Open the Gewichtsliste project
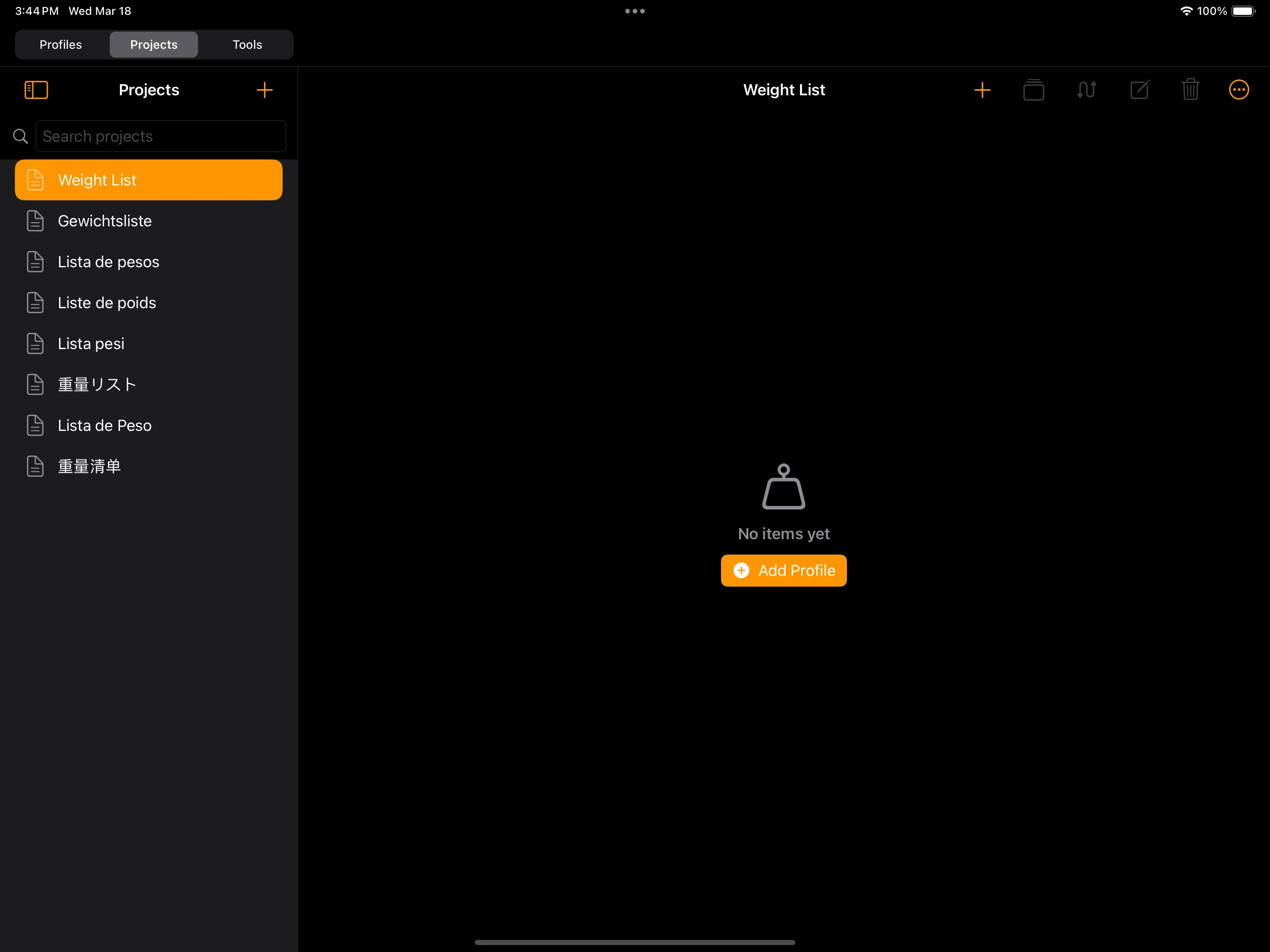The width and height of the screenshot is (1270, 952). click(105, 221)
